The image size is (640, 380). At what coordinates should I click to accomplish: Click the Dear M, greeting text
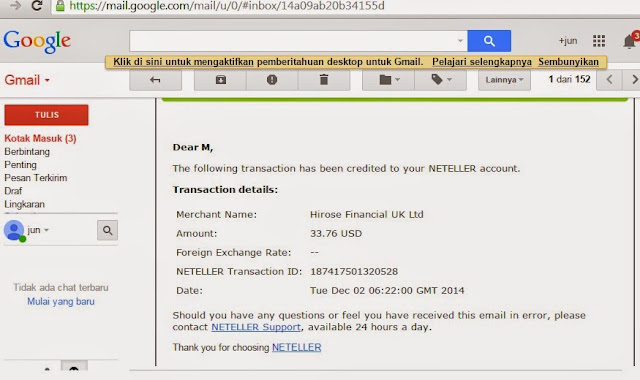193,147
